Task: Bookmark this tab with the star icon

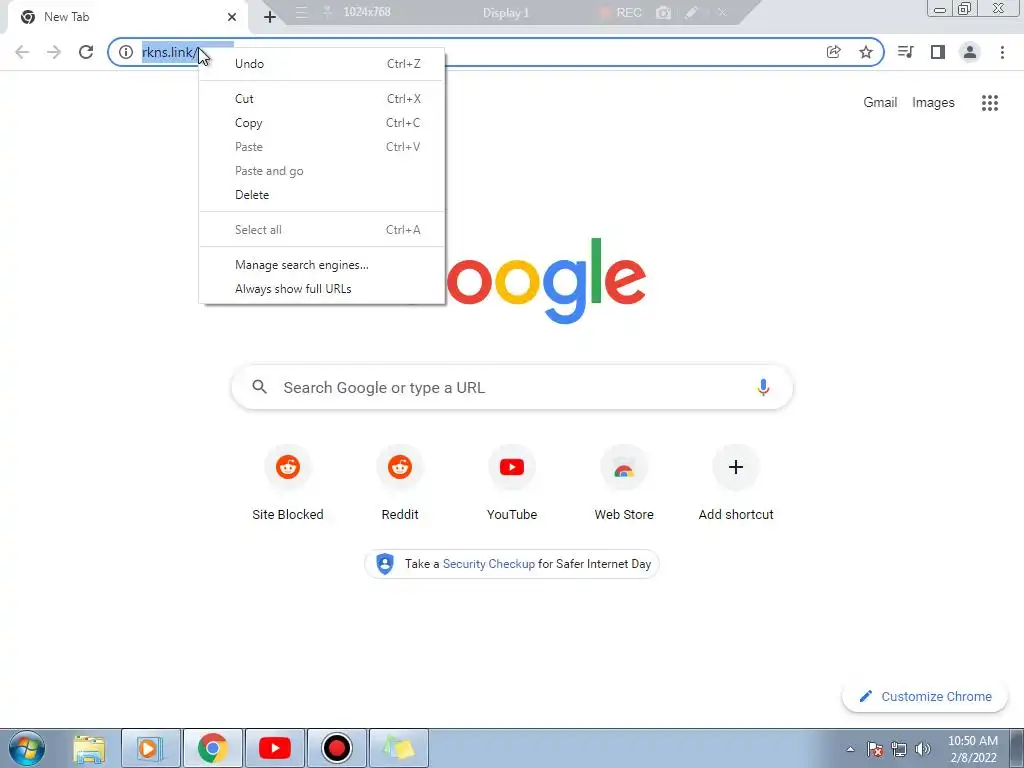Action: [865, 52]
